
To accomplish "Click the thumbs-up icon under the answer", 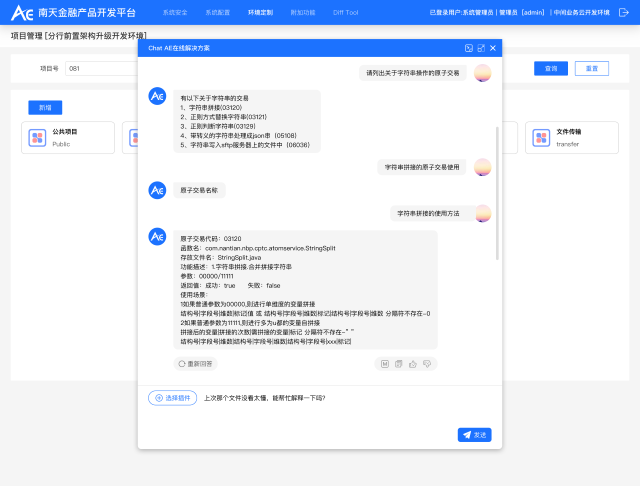I will pos(413,364).
